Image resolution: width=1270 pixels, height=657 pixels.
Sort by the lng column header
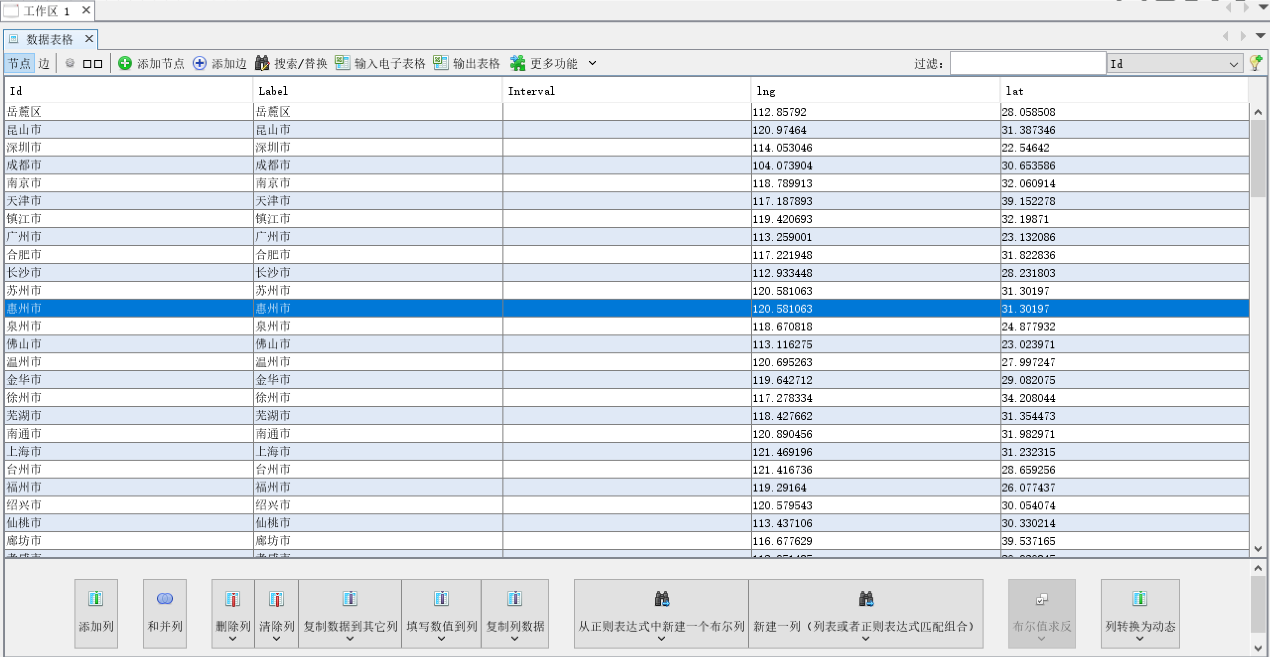click(876, 91)
